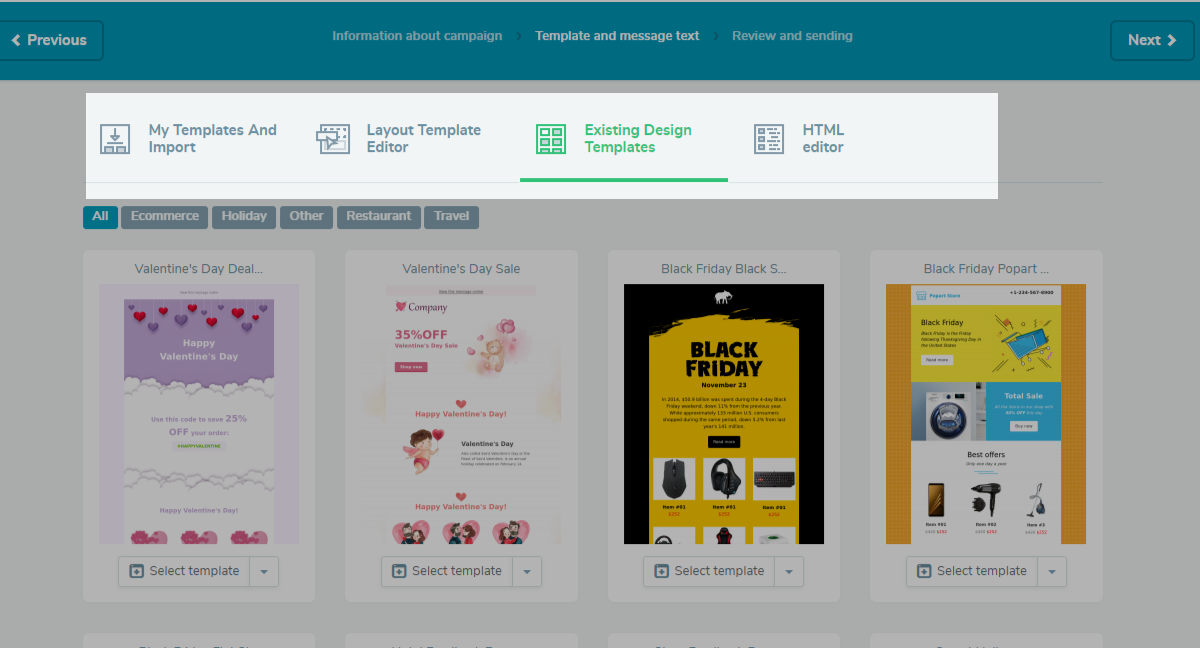
Task: Click the Next button
Action: click(x=1152, y=40)
